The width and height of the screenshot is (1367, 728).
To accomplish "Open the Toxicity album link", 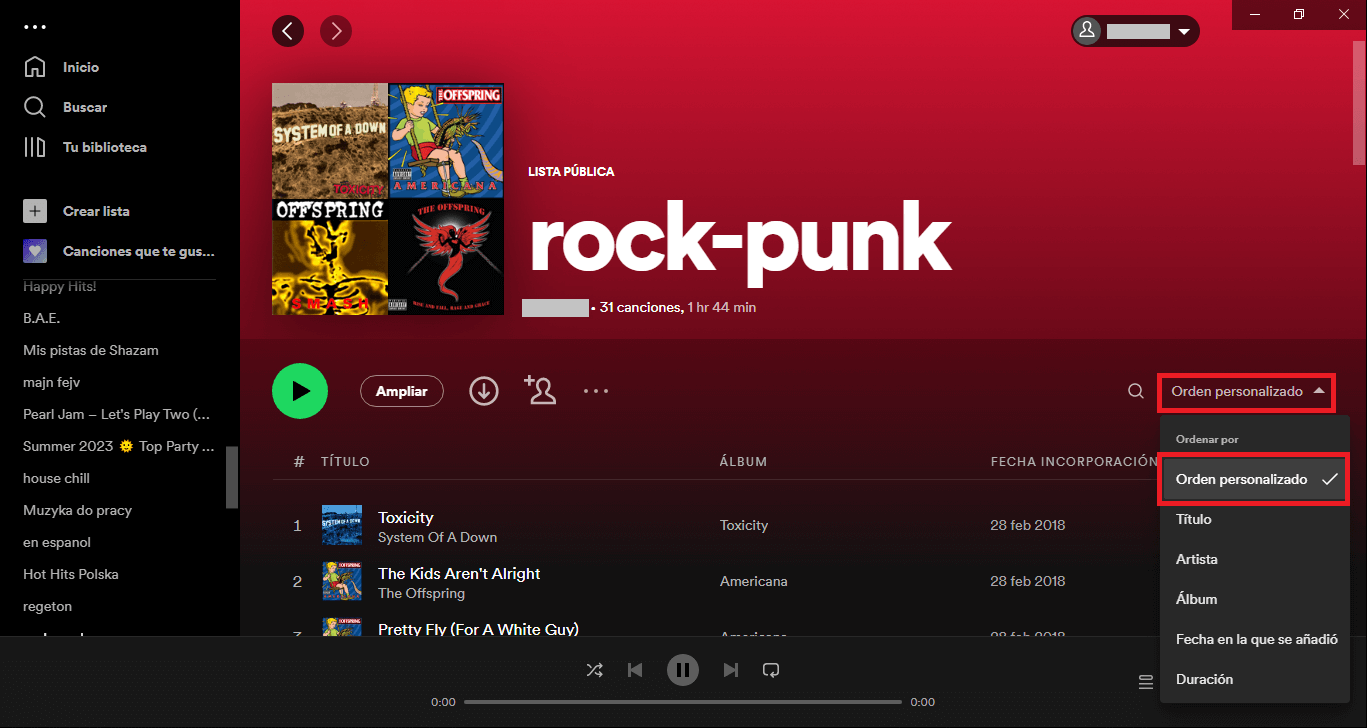I will coord(744,525).
